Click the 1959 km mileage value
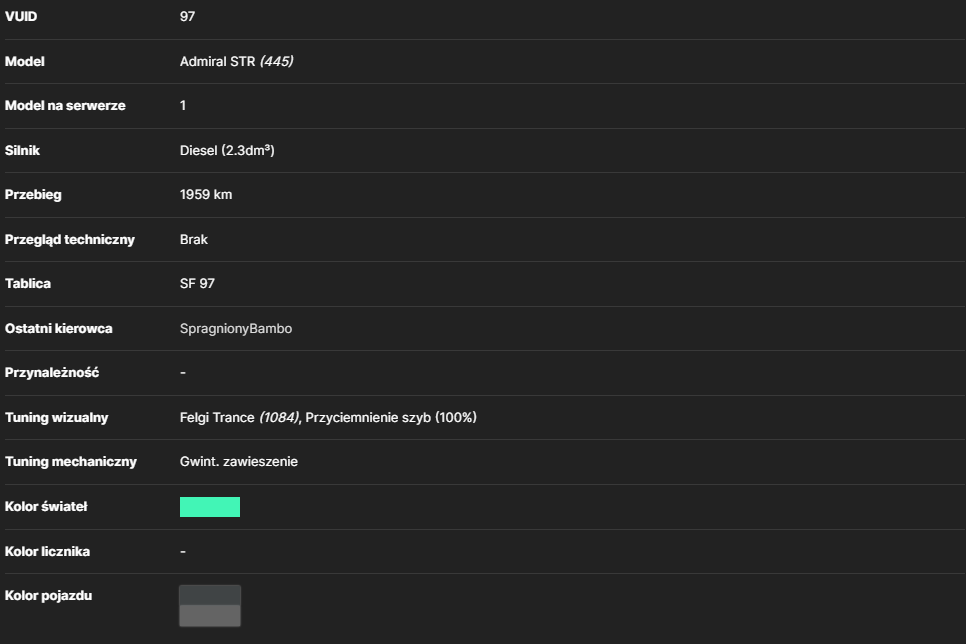The height and width of the screenshot is (644, 966). pos(206,195)
